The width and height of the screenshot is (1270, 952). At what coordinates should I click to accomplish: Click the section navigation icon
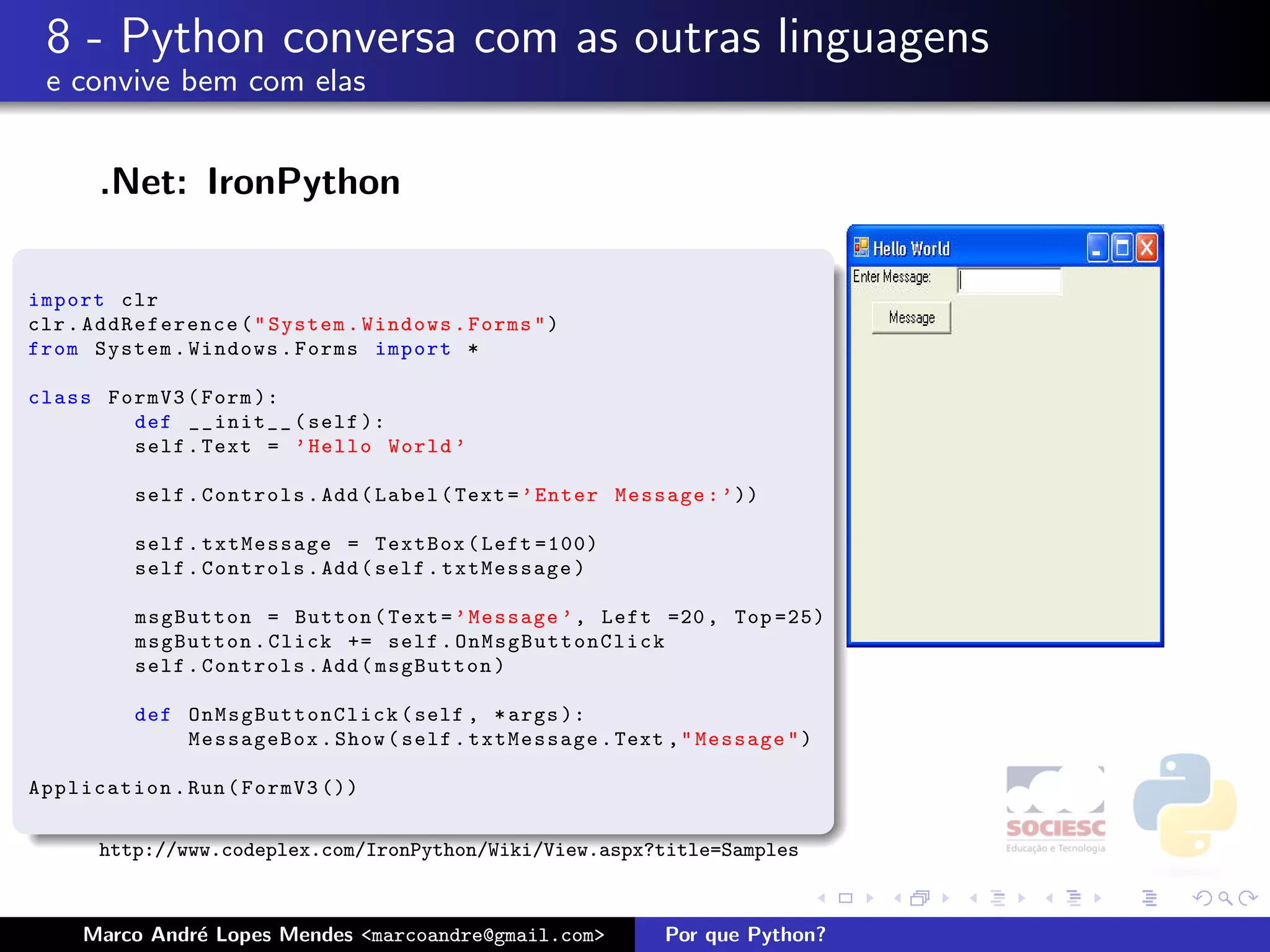click(x=1074, y=898)
